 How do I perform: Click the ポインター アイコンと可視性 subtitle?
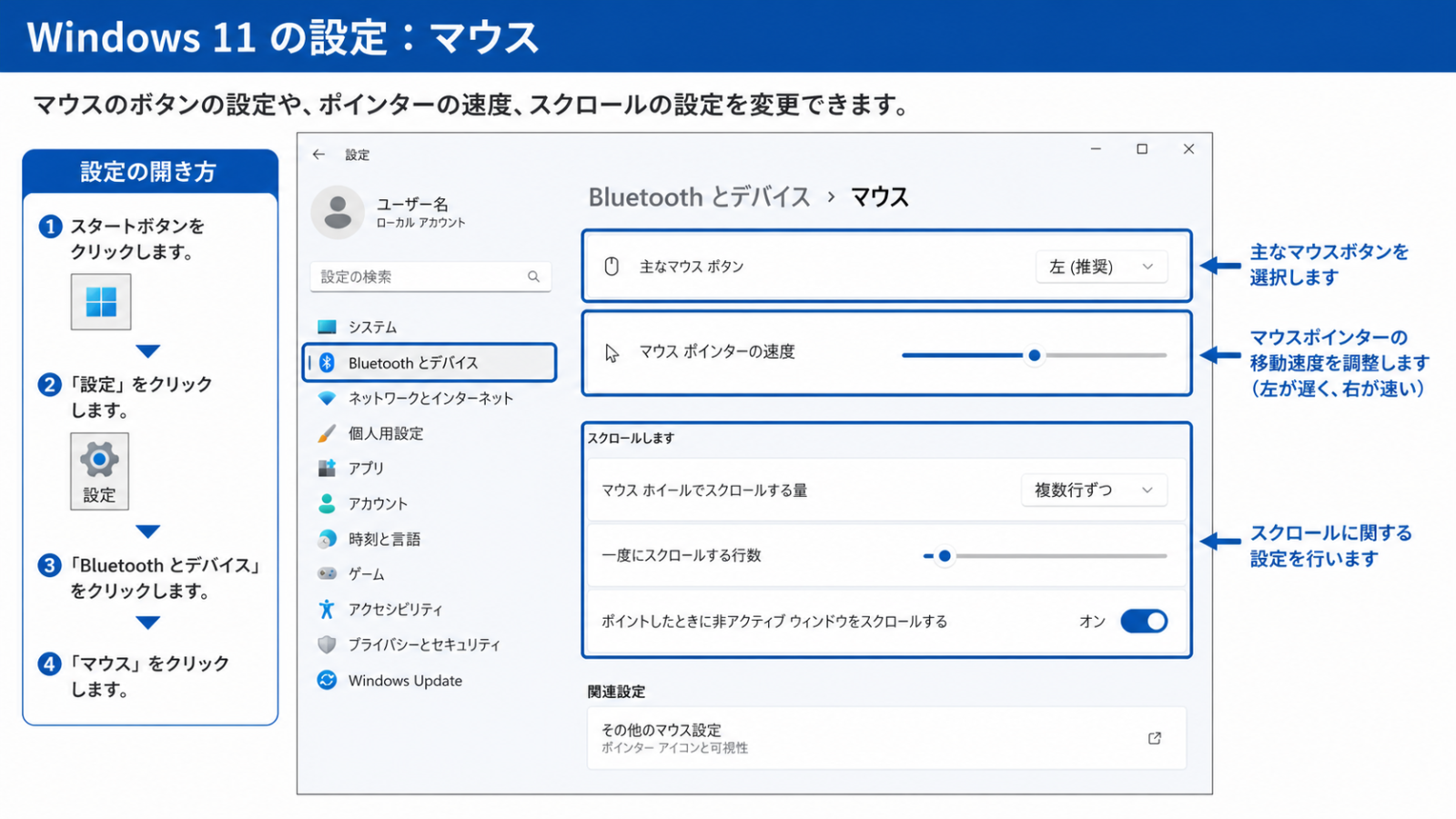(x=674, y=748)
